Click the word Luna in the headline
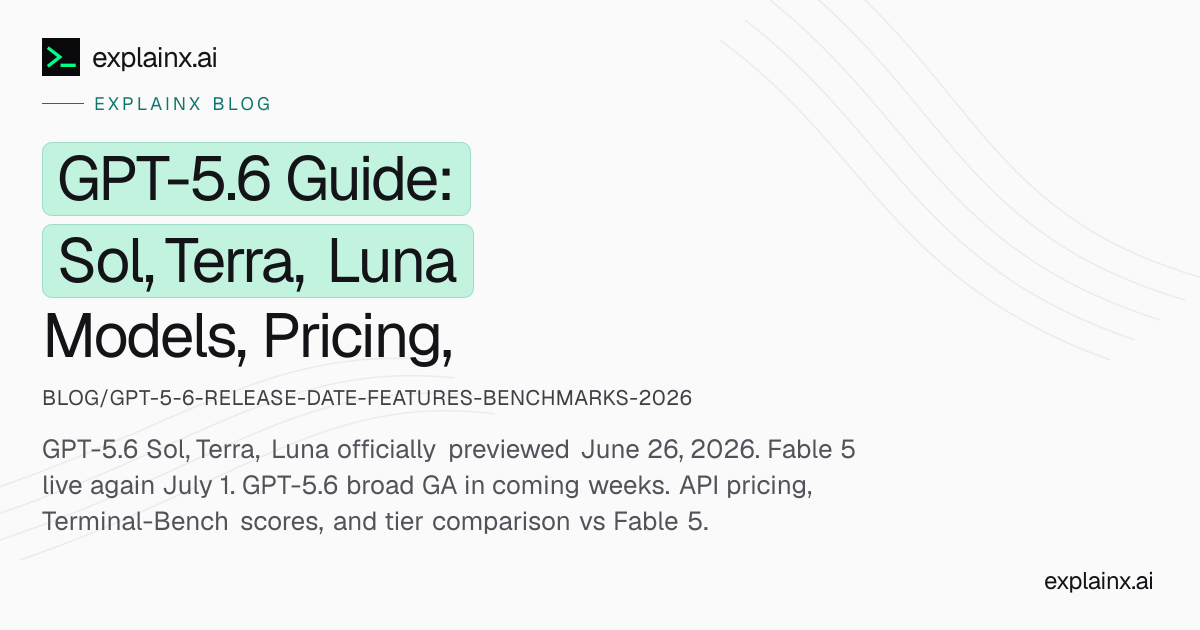Screen dimensions: 1200x630 point(392,261)
